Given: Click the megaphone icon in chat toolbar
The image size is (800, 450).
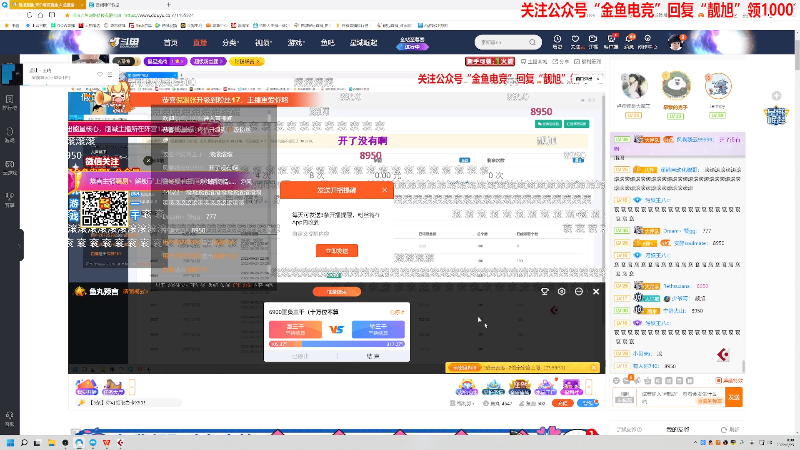Looking at the screenshot, I should click(x=637, y=381).
